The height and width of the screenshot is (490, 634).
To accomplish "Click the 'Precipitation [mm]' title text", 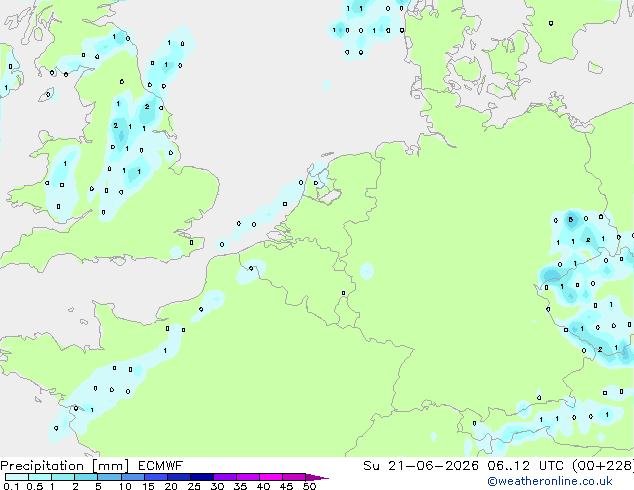I will pos(65,466).
